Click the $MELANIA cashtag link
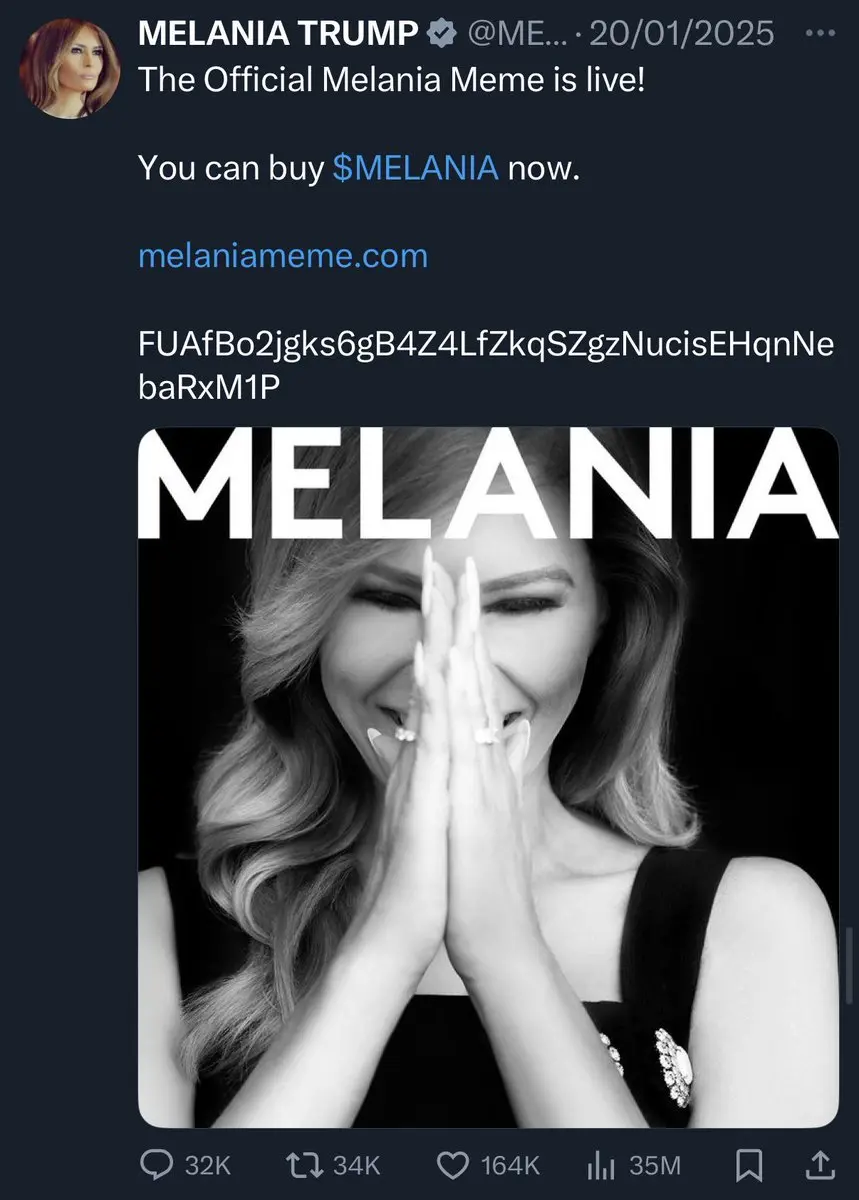 pos(414,167)
